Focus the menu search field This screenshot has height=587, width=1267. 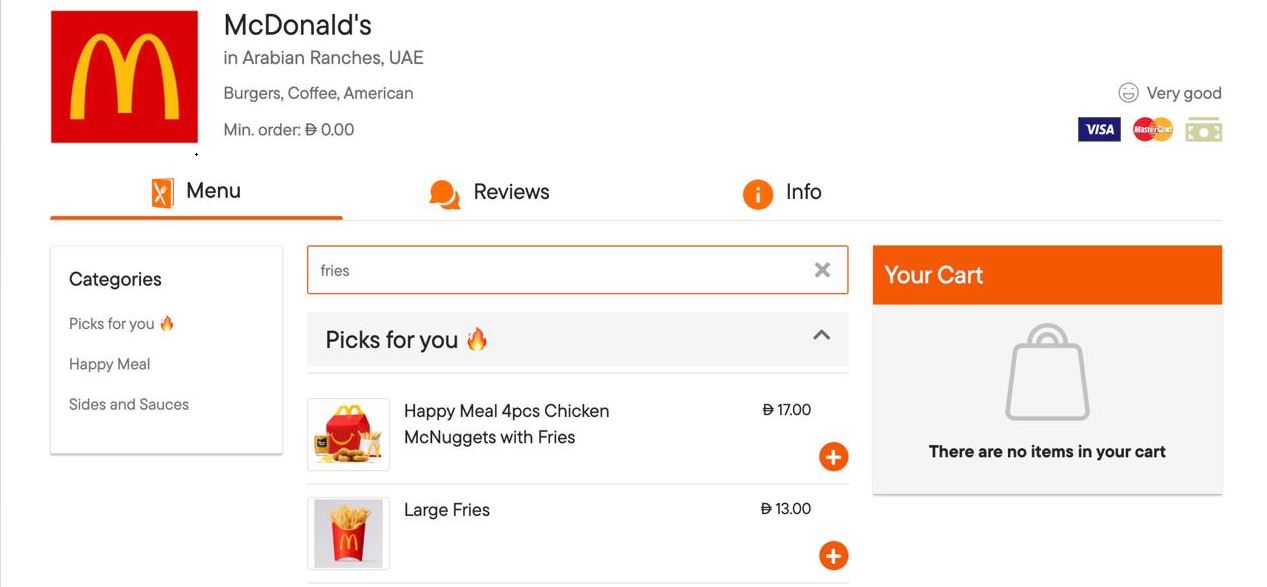click(560, 270)
